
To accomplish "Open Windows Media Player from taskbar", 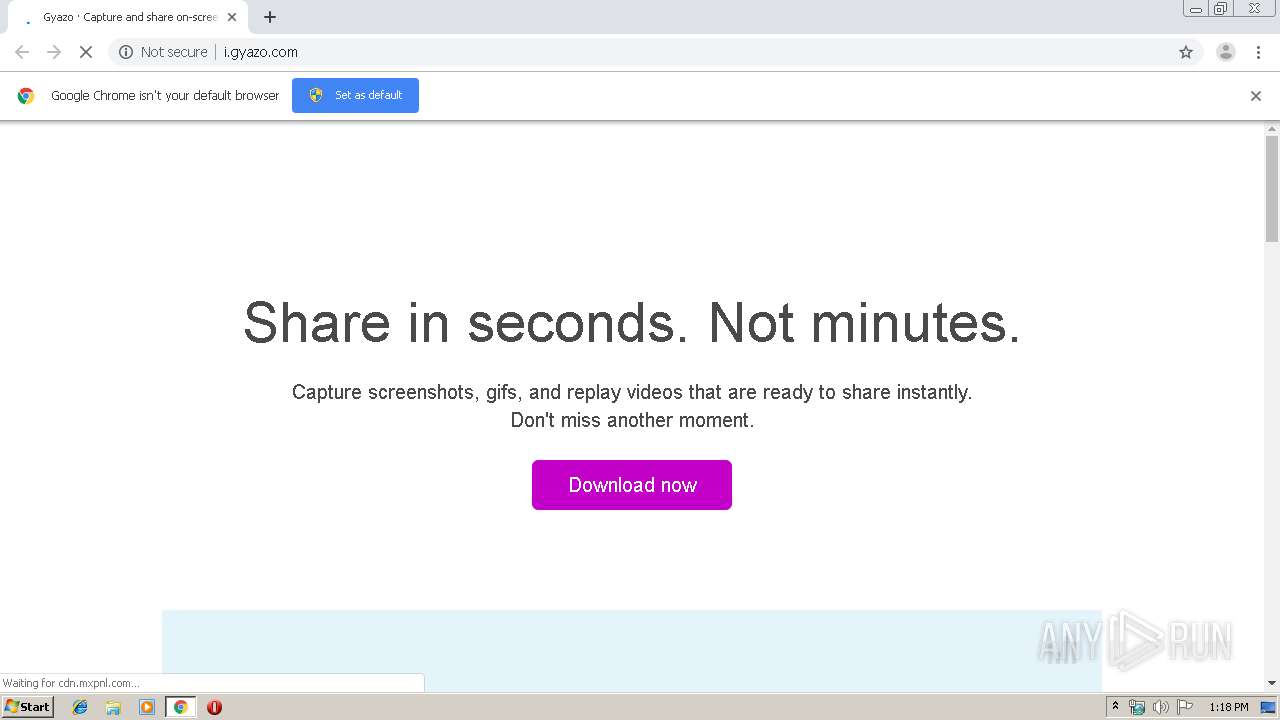I will point(147,707).
